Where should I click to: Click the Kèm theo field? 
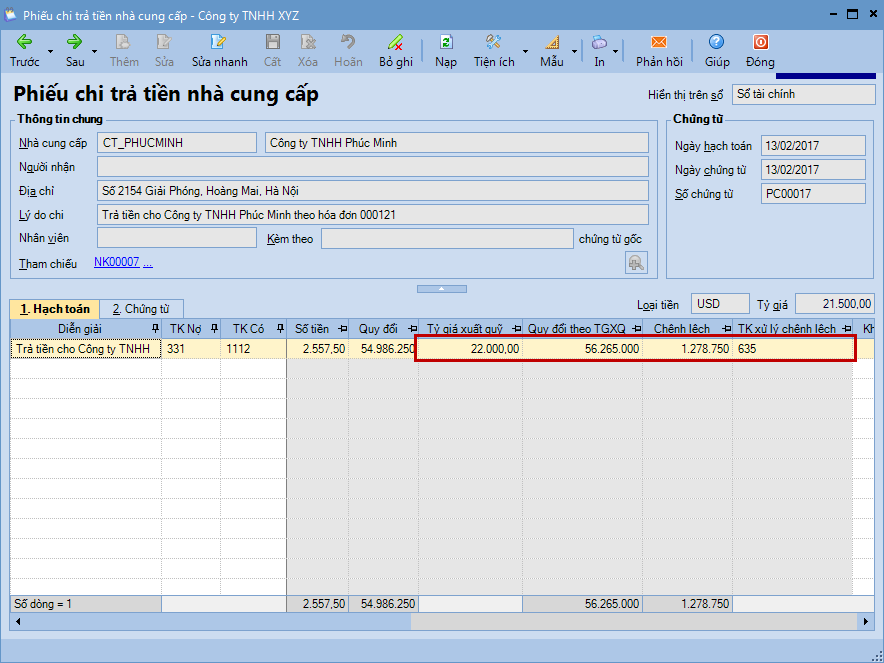[448, 238]
